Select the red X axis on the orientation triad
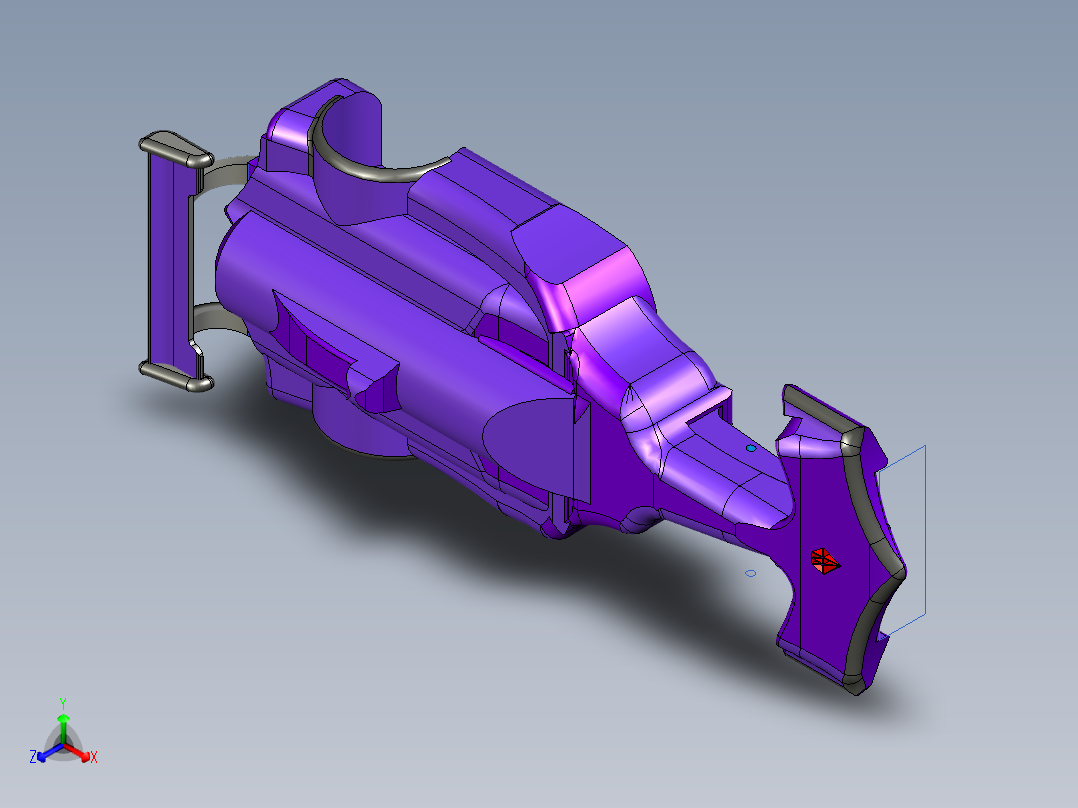 tap(85, 755)
